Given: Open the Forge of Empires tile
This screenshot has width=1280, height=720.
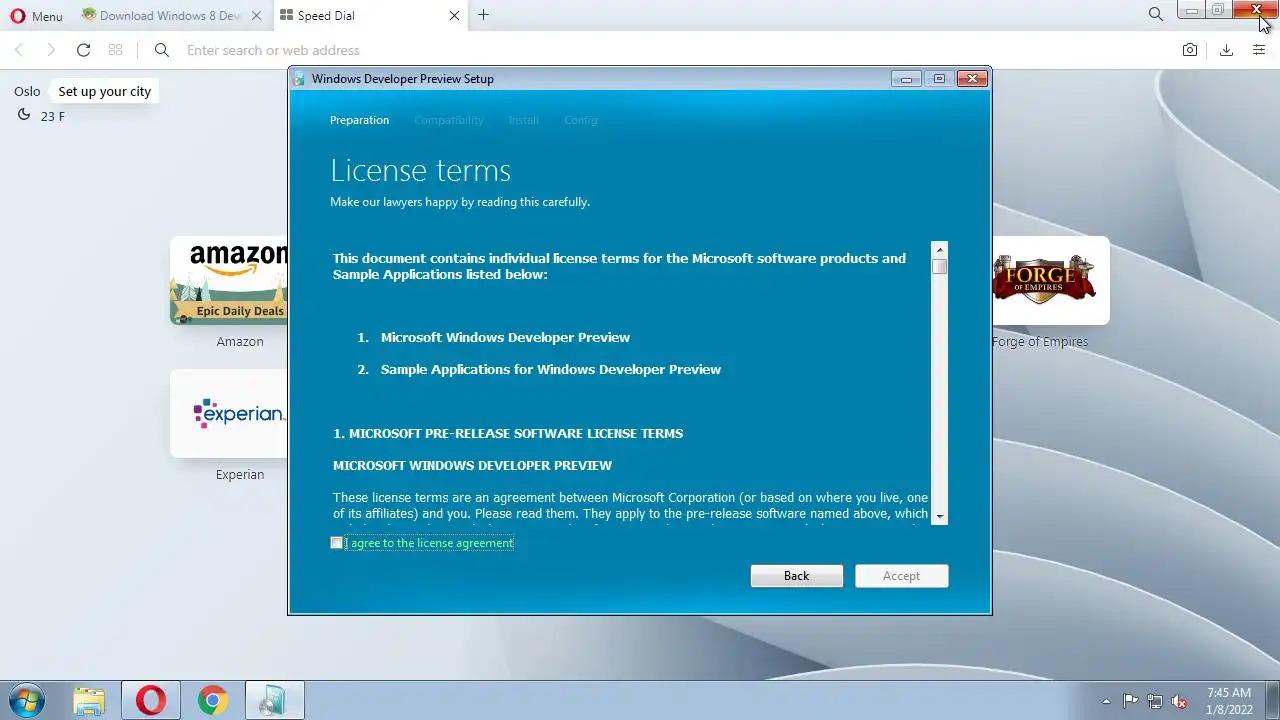Looking at the screenshot, I should 1050,281.
